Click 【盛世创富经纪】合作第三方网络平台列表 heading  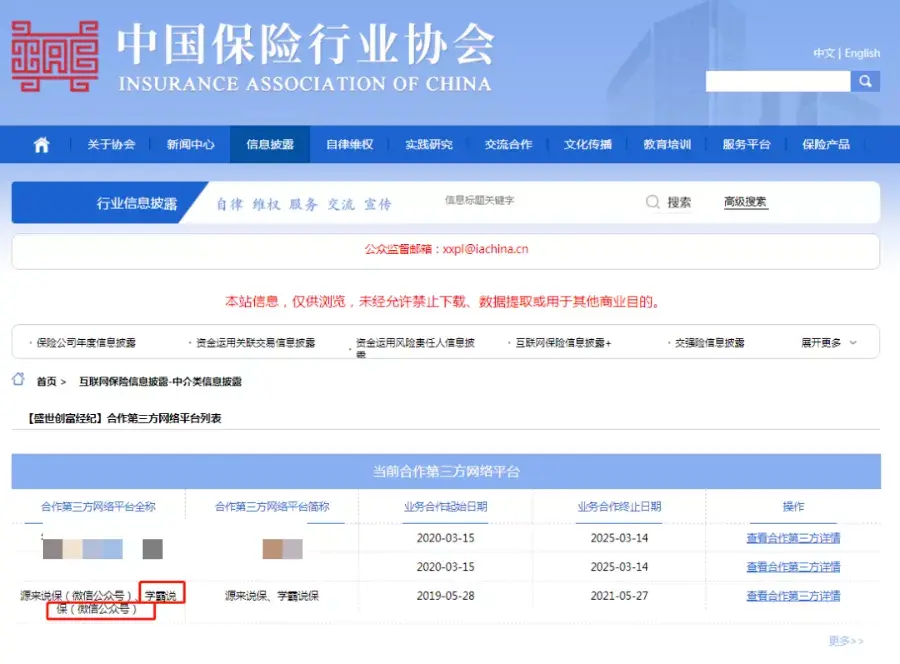[x=124, y=418]
